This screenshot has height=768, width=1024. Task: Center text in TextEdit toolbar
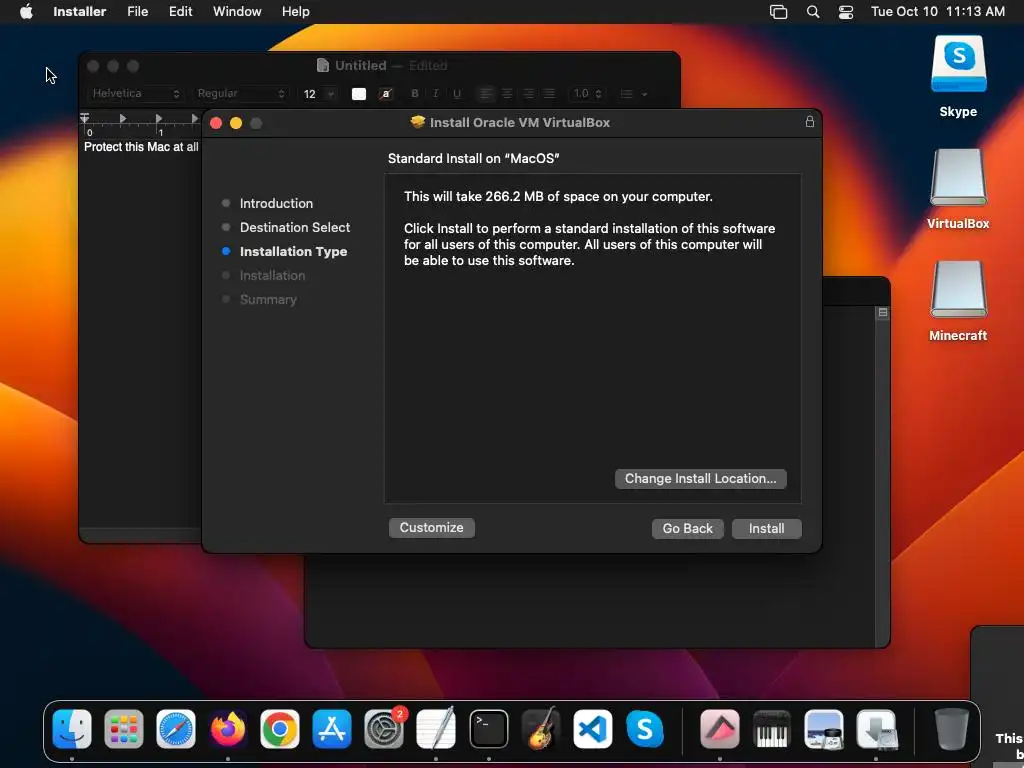[507, 93]
